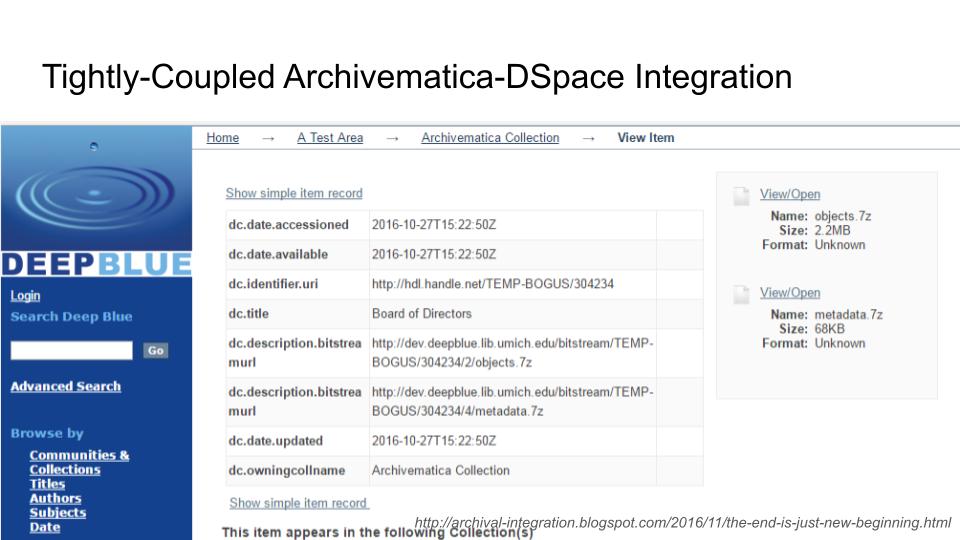Click the Search Deep Blue input field

coord(71,350)
